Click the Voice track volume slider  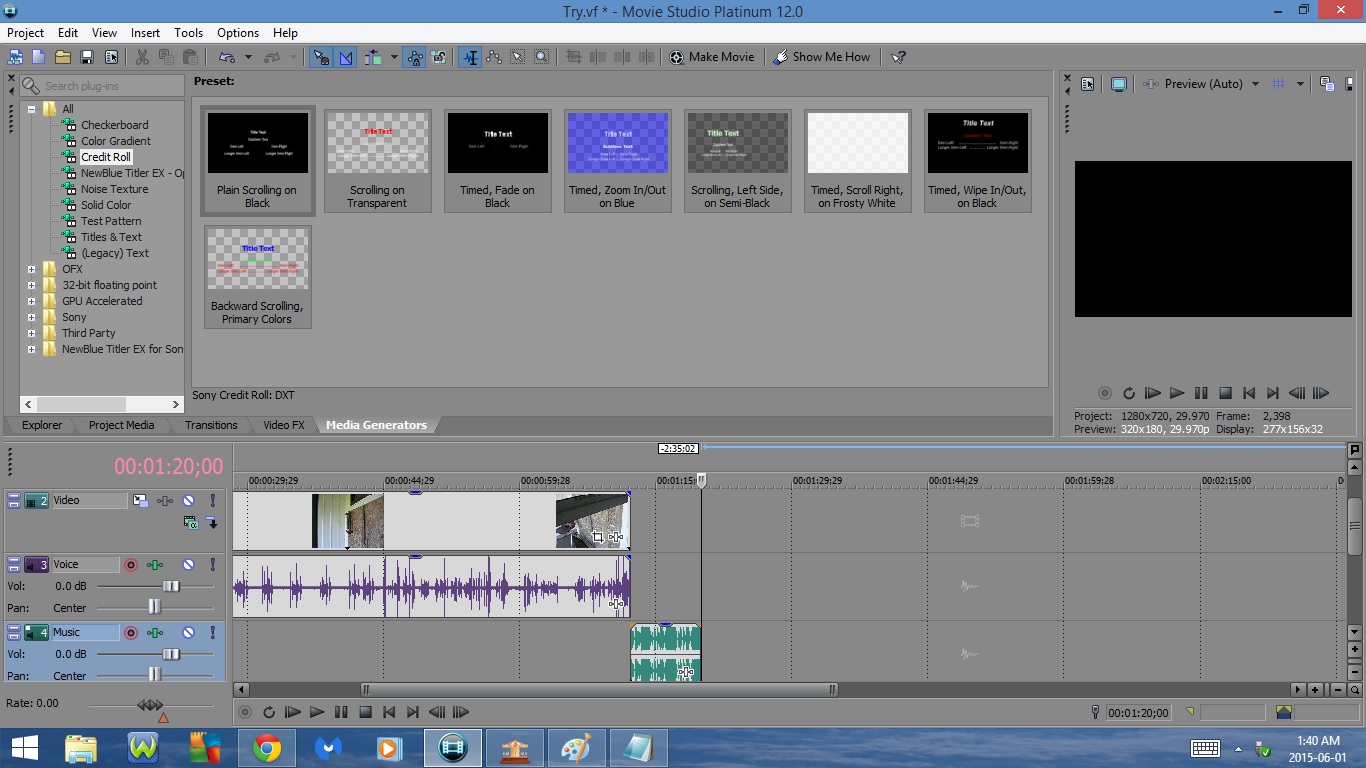click(171, 587)
